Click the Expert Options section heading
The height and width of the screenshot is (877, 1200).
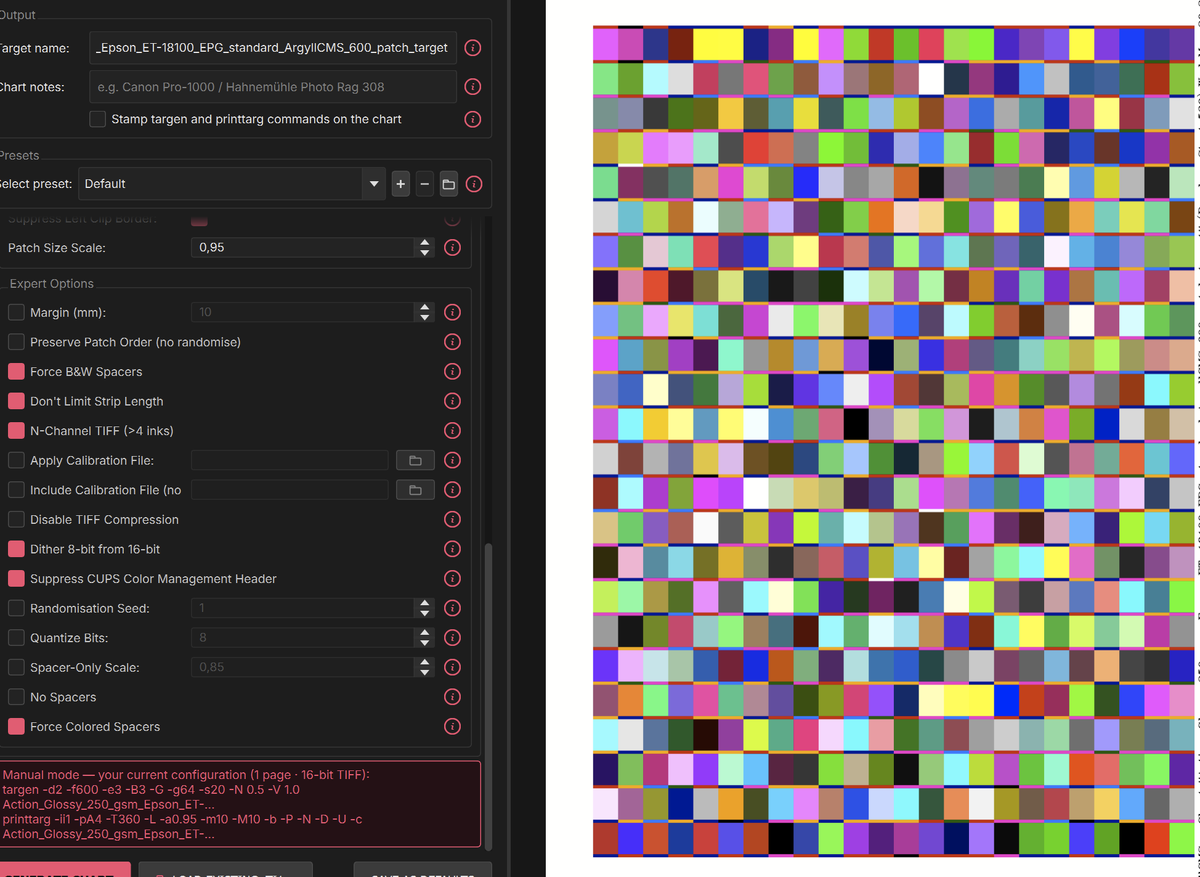[x=52, y=284]
